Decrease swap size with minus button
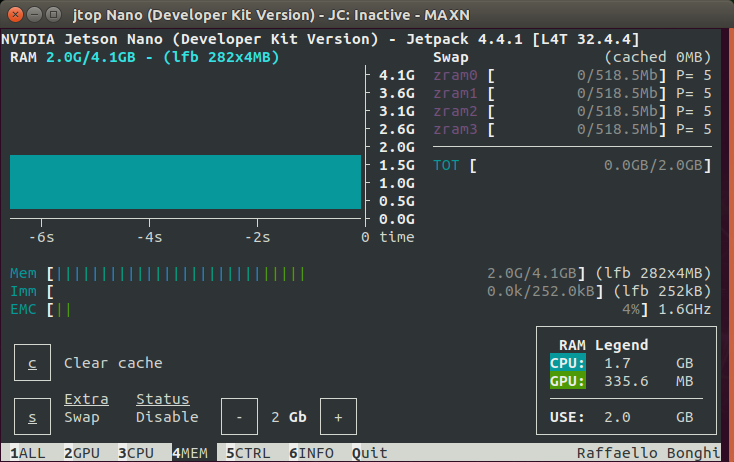The image size is (734, 462). click(x=239, y=417)
